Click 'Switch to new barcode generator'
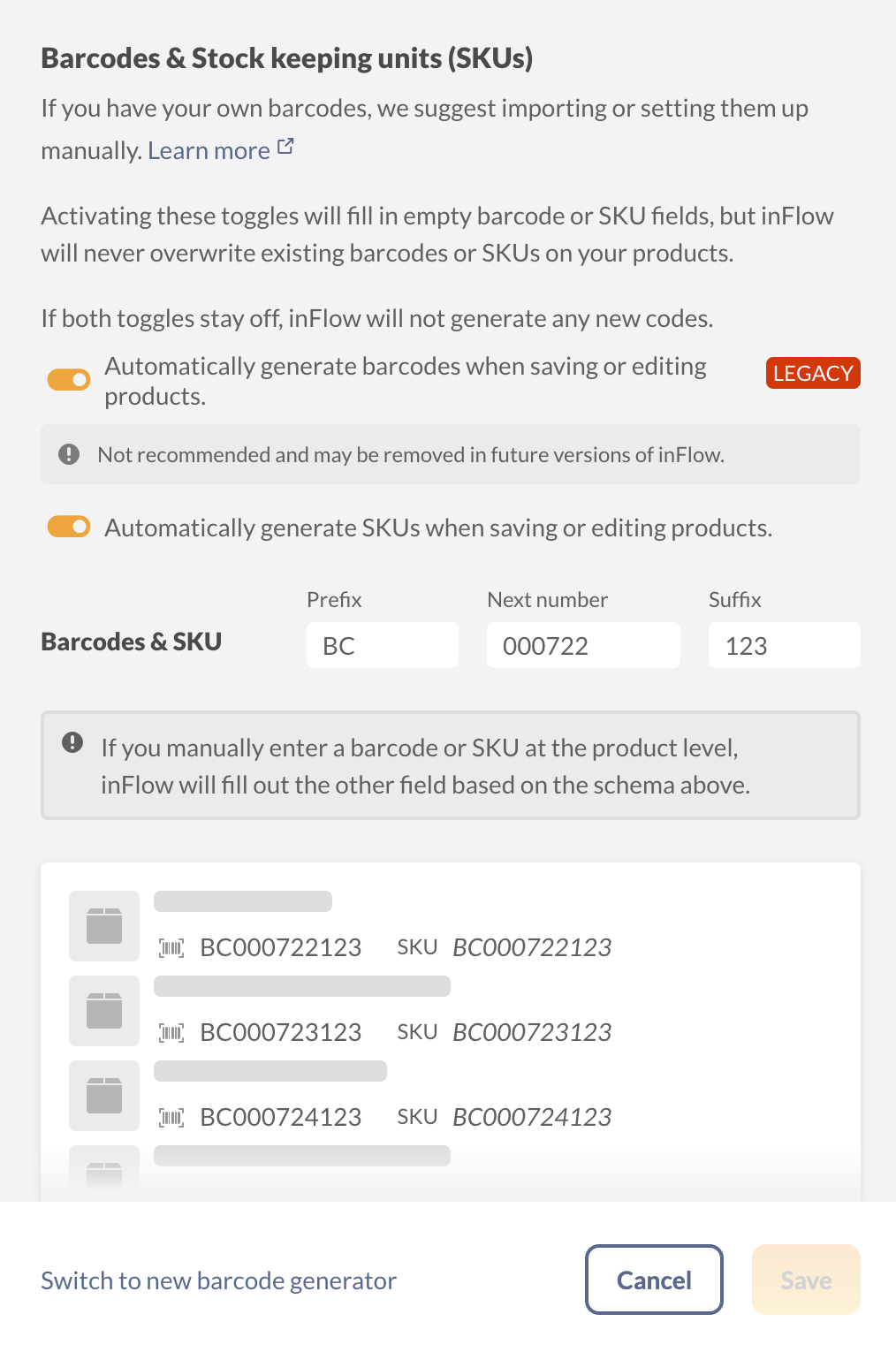 217,1279
